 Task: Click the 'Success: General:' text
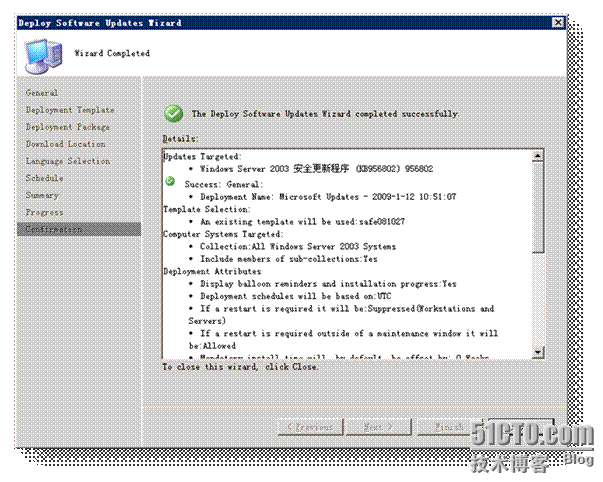coord(224,185)
